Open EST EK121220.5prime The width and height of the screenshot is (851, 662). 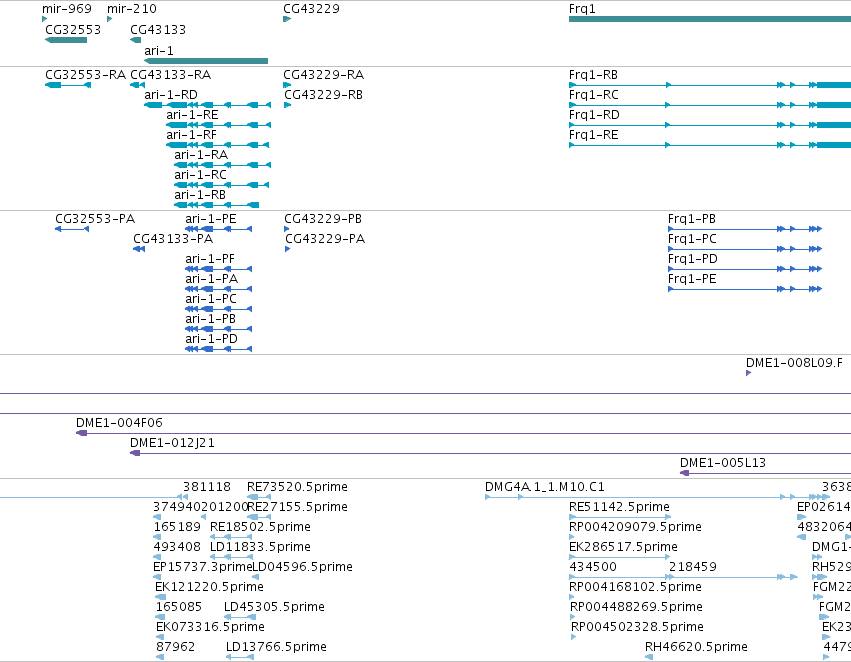click(x=161, y=597)
